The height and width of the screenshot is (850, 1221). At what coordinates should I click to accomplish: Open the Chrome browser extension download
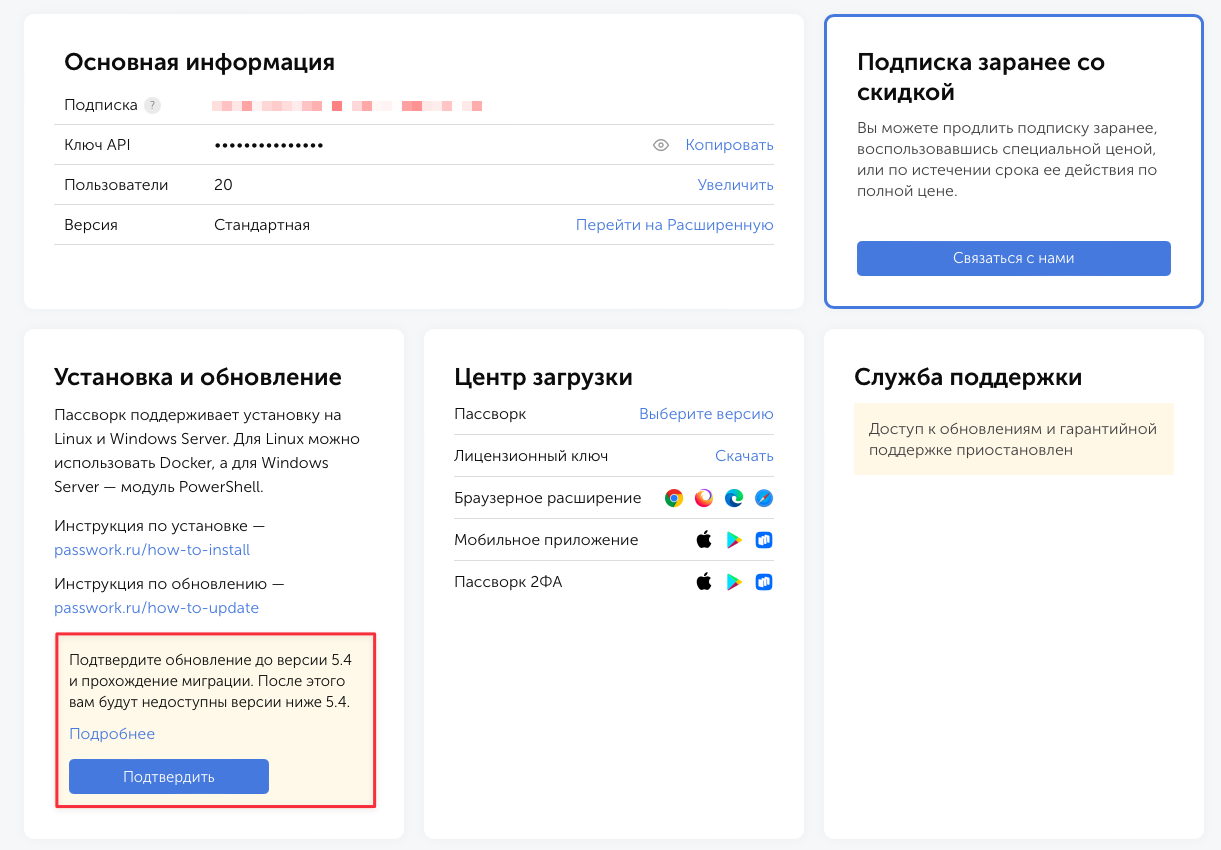[x=673, y=497]
